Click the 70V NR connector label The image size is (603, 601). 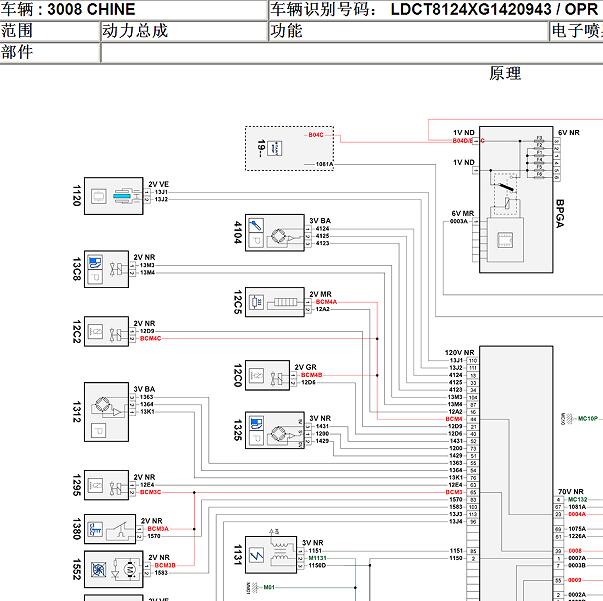coord(571,492)
